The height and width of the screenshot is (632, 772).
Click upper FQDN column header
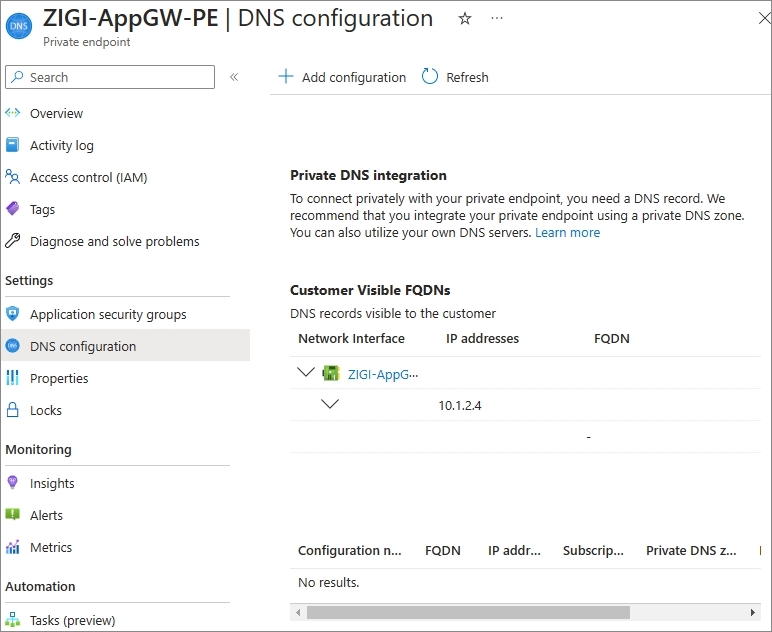[611, 338]
